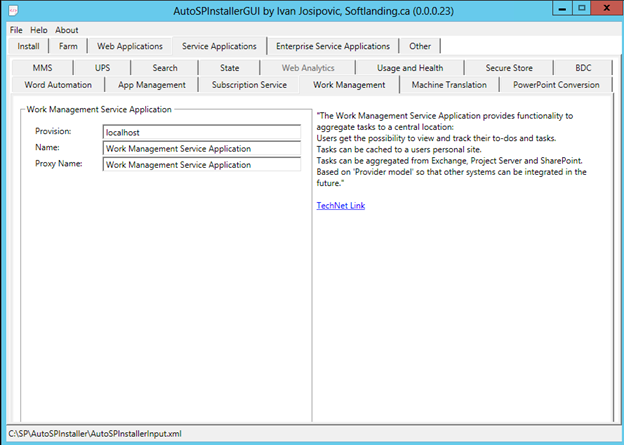624x445 pixels.
Task: Switch to the Install tab
Action: click(29, 46)
